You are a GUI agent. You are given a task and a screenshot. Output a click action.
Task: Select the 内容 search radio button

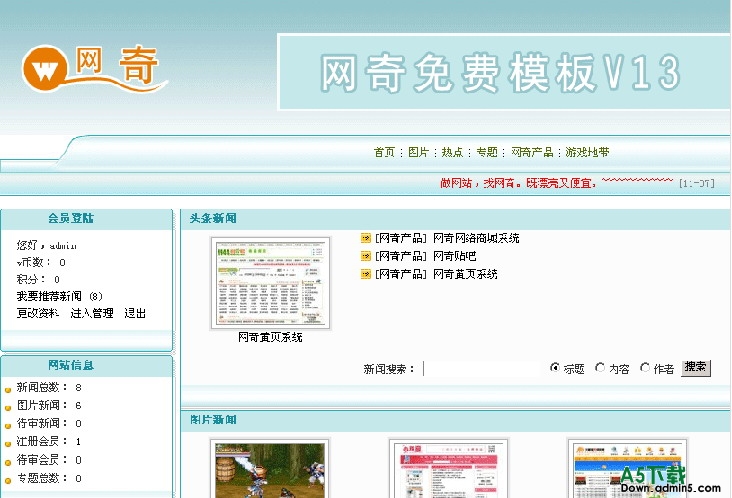600,368
